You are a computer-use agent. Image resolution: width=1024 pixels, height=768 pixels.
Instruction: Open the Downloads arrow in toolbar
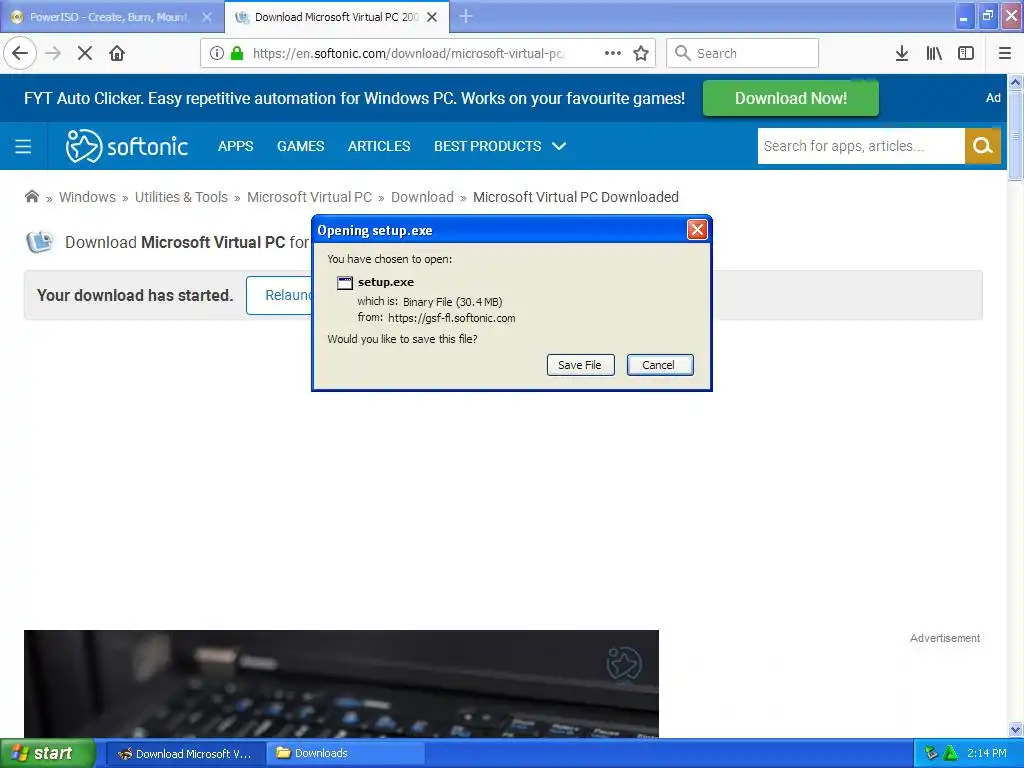pos(902,54)
